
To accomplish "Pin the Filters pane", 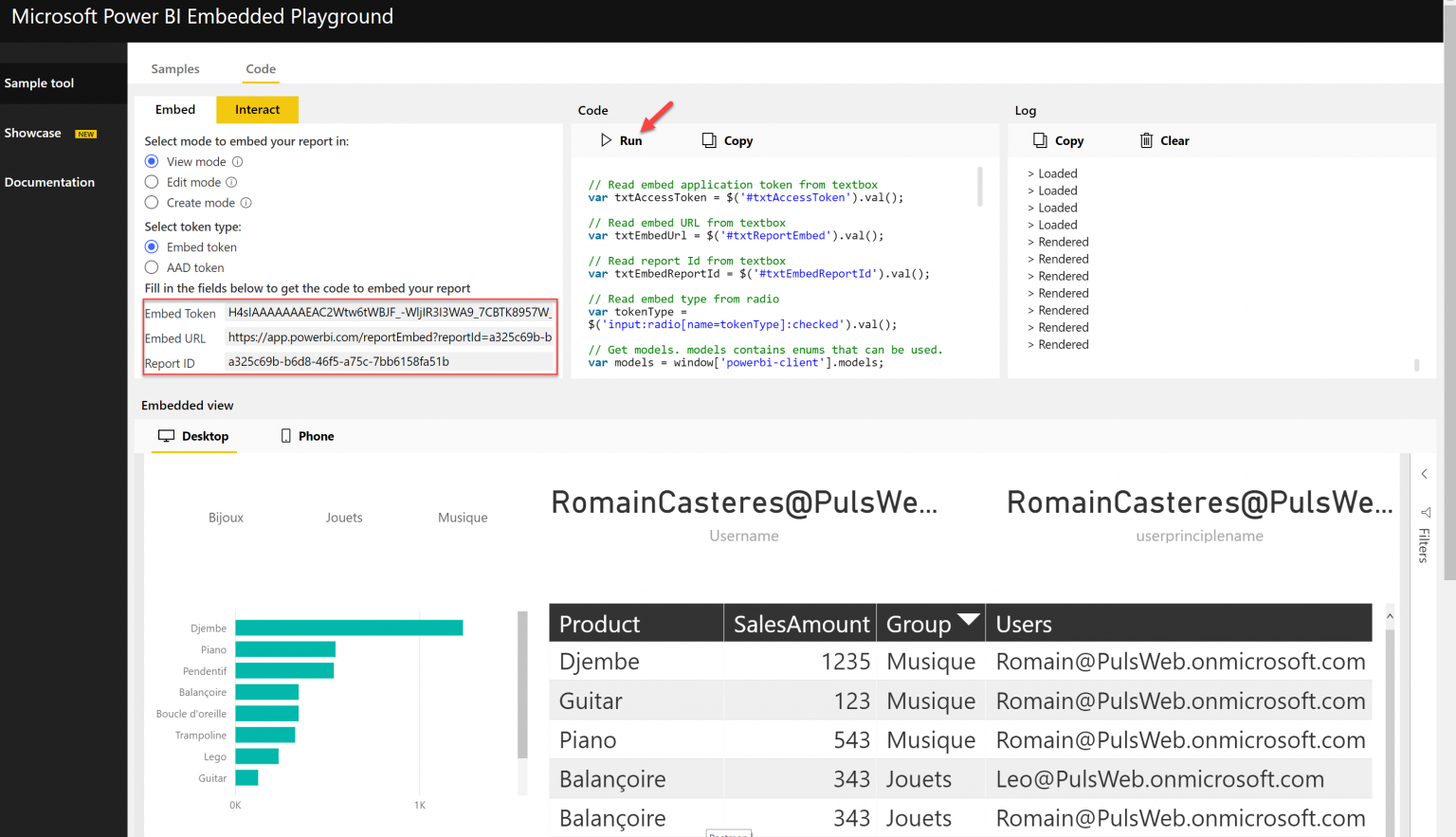I will [x=1426, y=513].
